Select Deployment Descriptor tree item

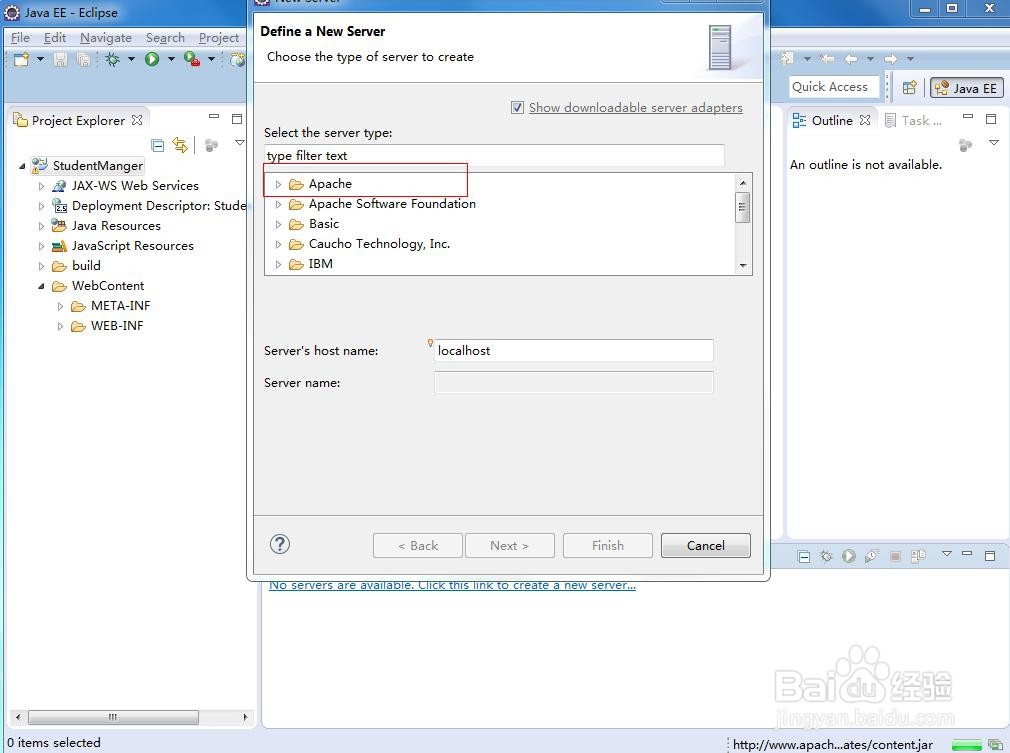tap(158, 206)
